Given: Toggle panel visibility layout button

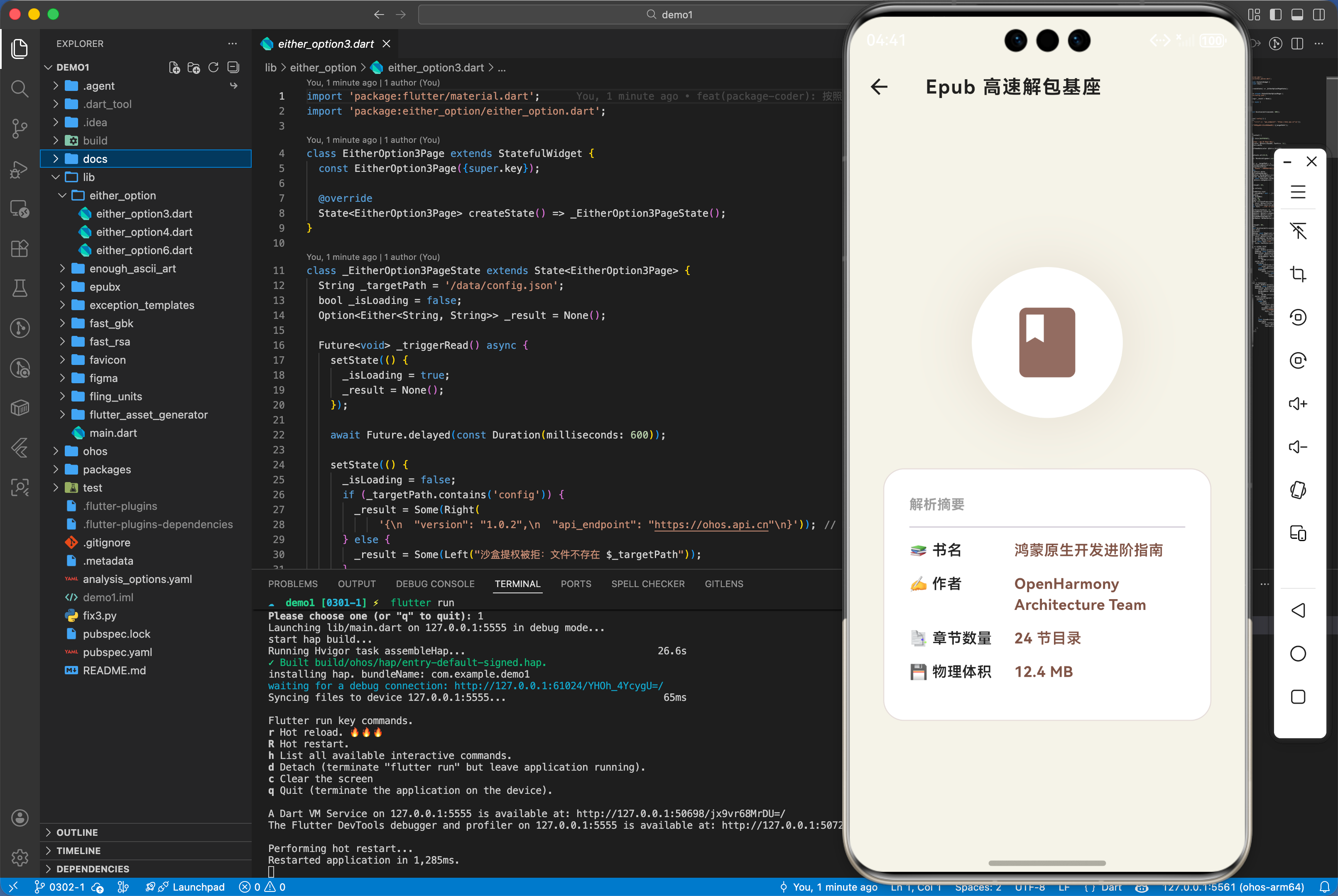Looking at the screenshot, I should tap(1297, 15).
